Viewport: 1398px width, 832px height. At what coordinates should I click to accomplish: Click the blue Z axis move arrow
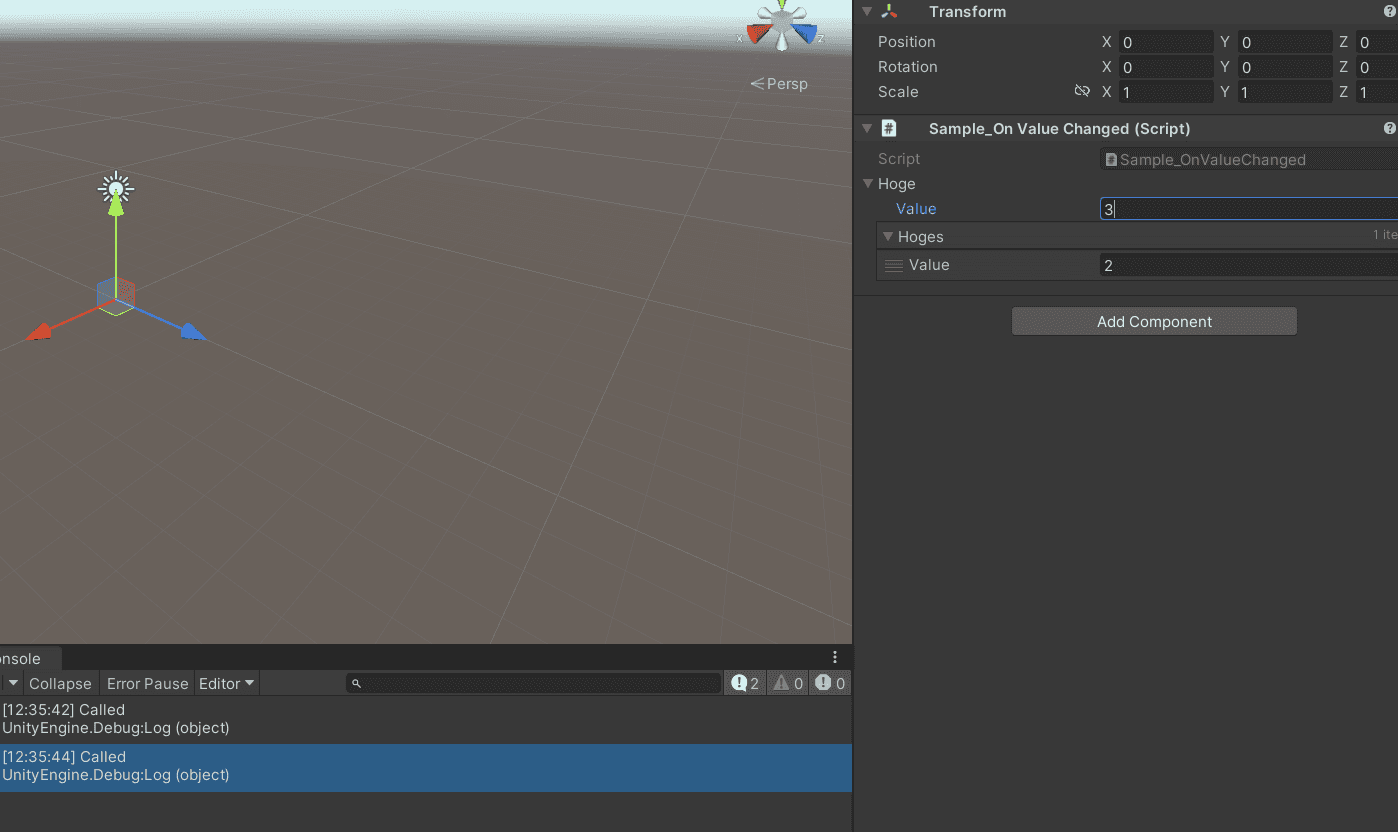(x=193, y=332)
